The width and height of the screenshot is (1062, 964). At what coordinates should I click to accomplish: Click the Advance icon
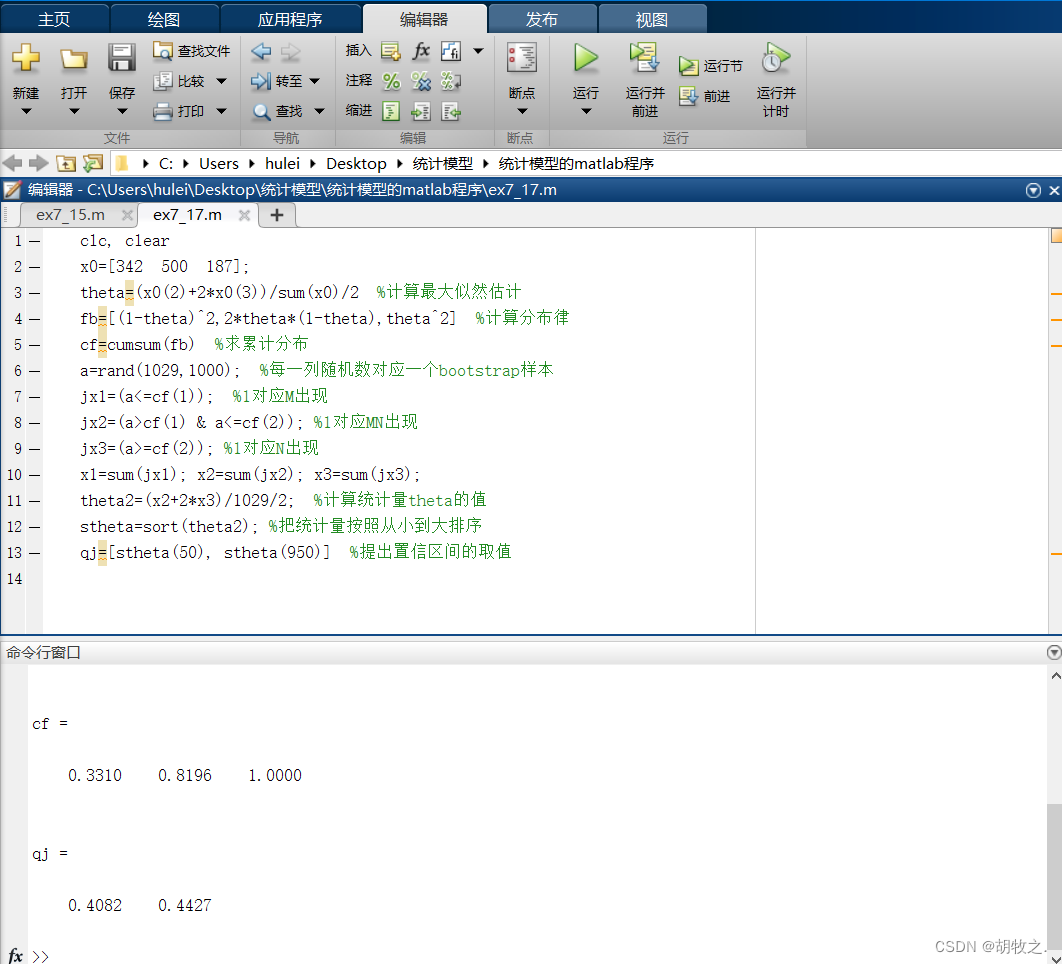click(x=688, y=96)
